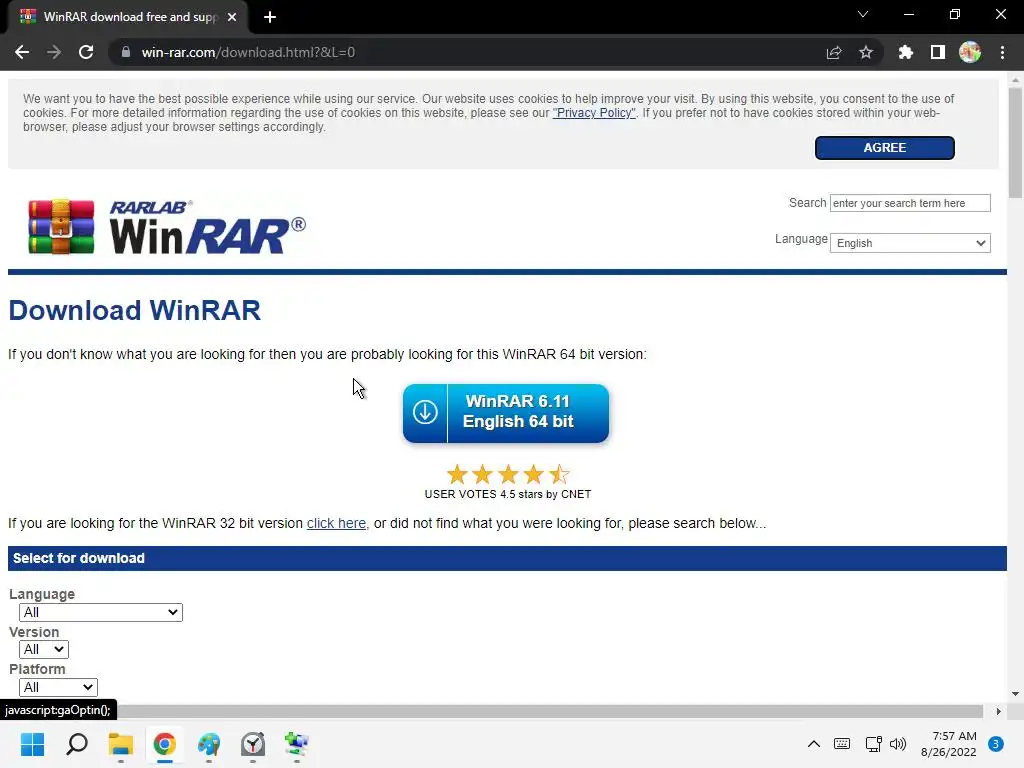
Task: Click the scroll down arrow
Action: pyautogui.click(x=1015, y=694)
